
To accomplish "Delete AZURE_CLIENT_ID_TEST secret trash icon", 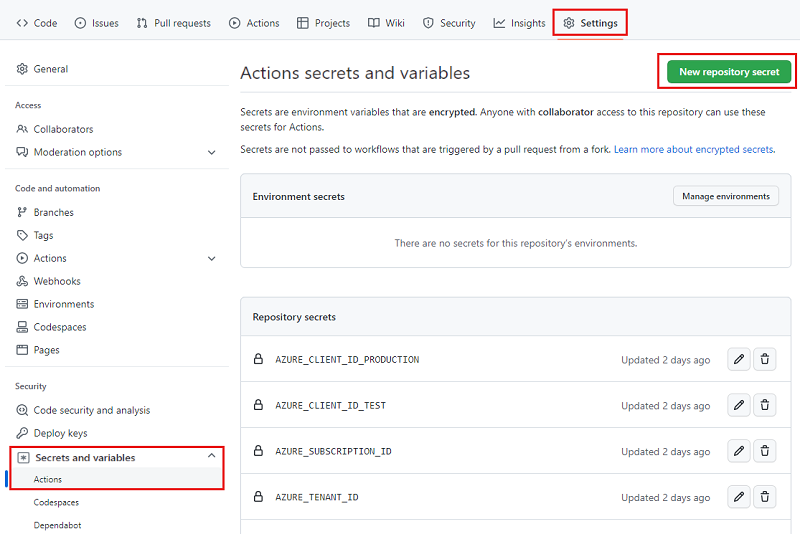I will click(x=764, y=405).
